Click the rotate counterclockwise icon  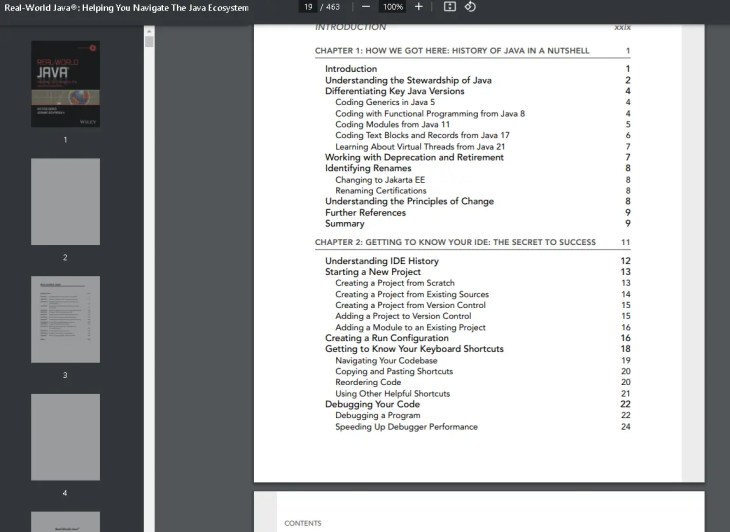[470, 7]
